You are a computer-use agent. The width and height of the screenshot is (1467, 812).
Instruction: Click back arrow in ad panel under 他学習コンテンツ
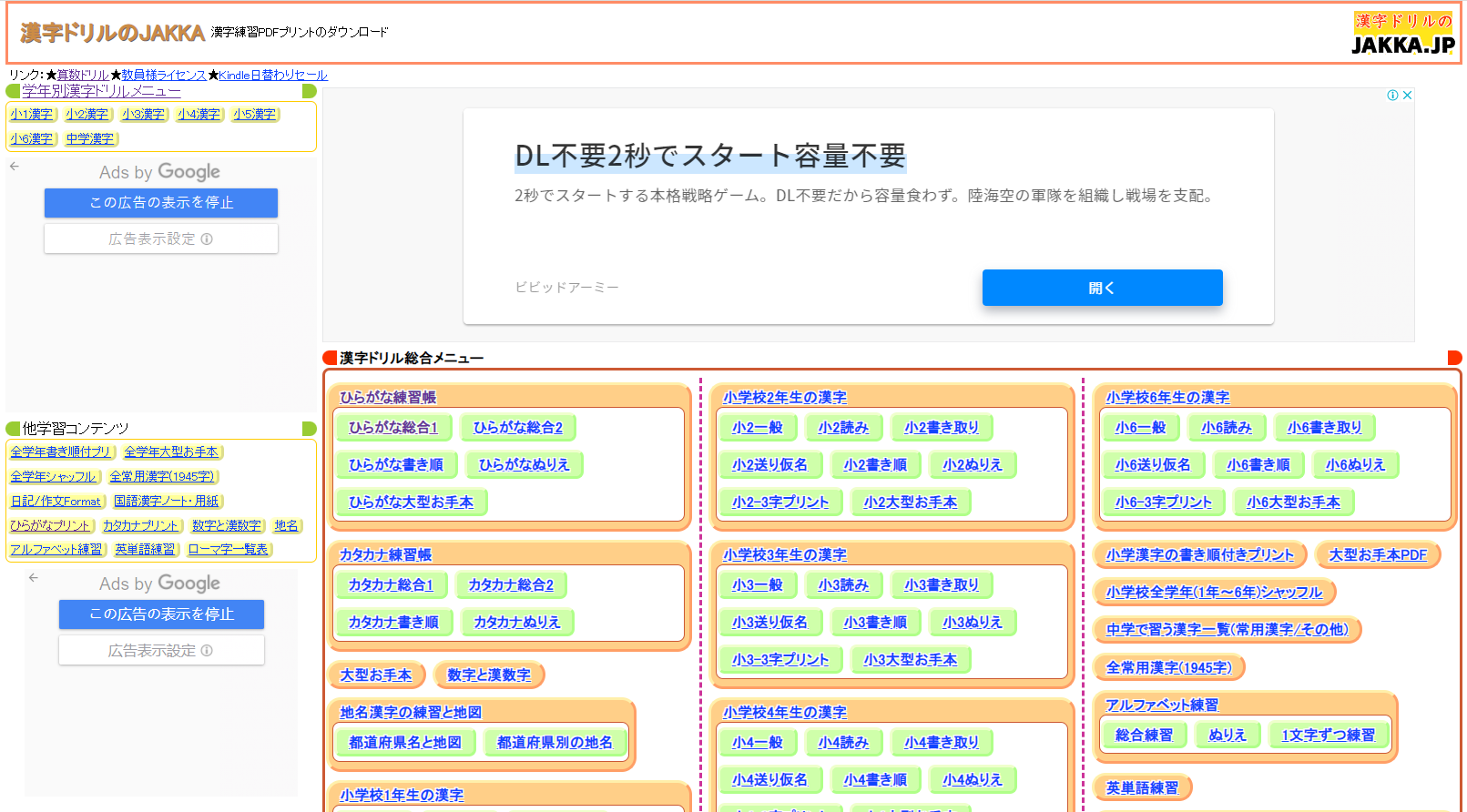34,578
